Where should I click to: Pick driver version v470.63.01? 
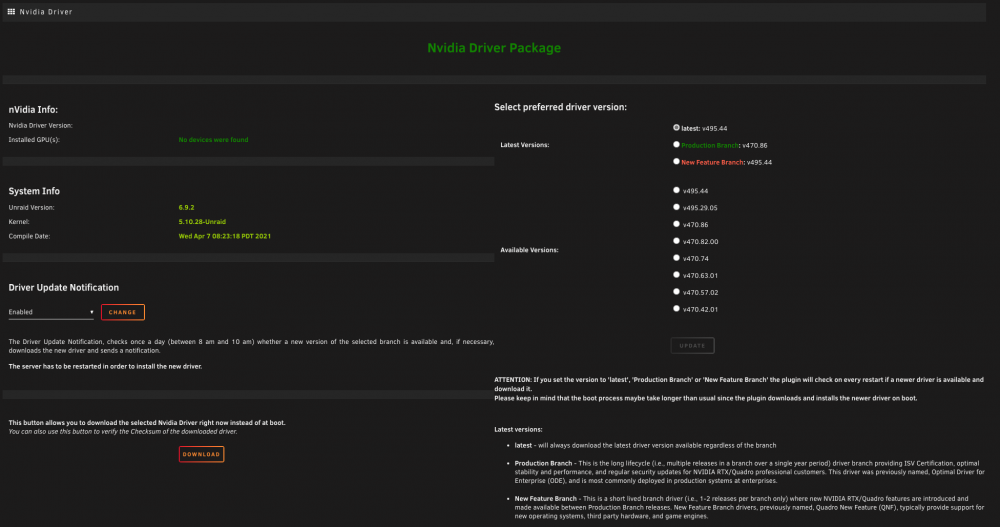point(676,275)
